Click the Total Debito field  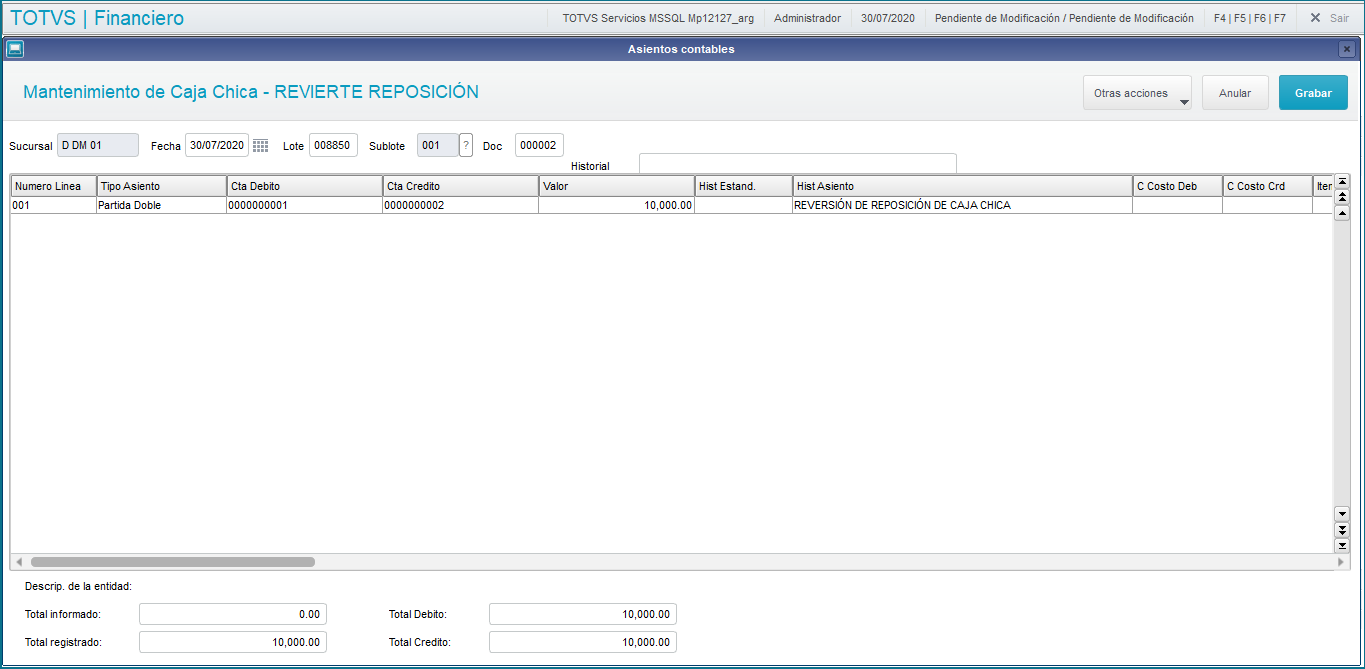pos(583,614)
